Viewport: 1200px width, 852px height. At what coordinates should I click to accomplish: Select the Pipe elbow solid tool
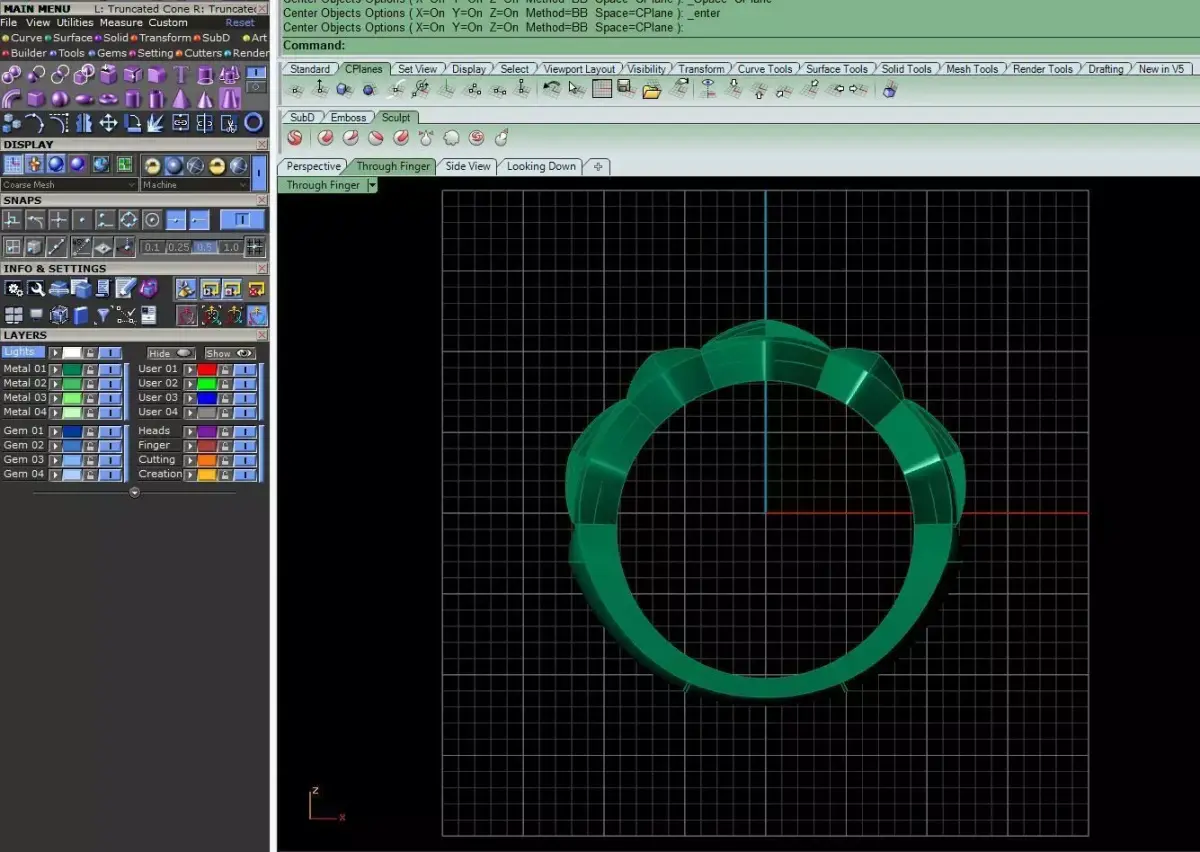click(11, 99)
